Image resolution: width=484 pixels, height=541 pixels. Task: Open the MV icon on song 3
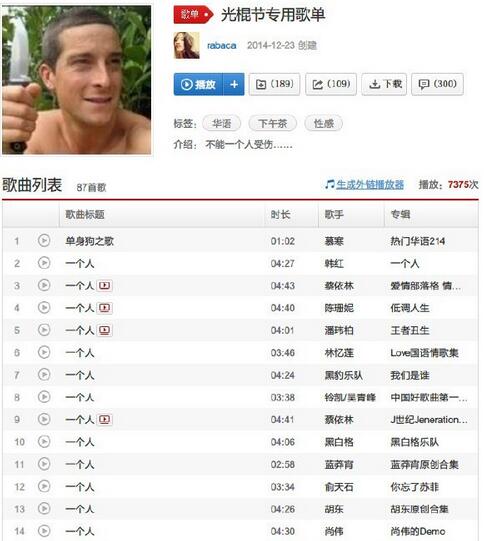105,286
